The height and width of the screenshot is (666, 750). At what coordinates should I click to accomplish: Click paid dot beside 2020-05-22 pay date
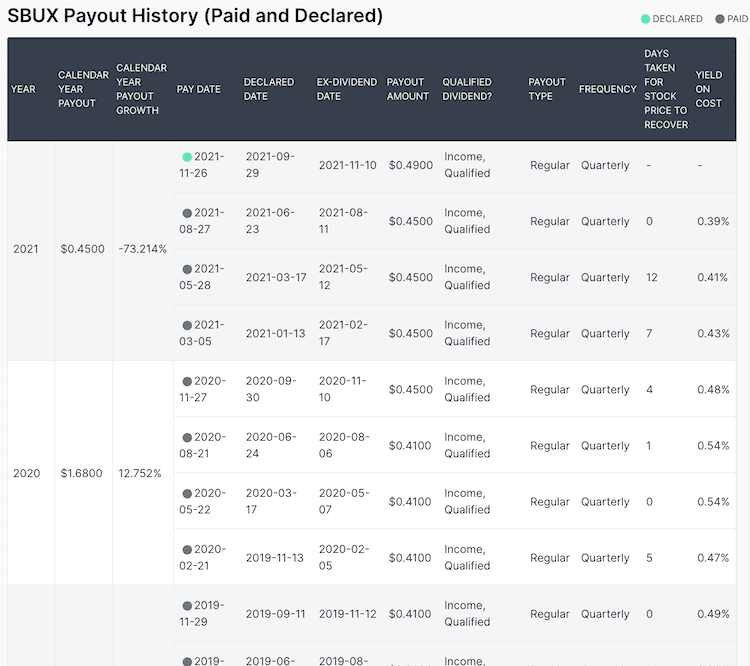coord(188,493)
